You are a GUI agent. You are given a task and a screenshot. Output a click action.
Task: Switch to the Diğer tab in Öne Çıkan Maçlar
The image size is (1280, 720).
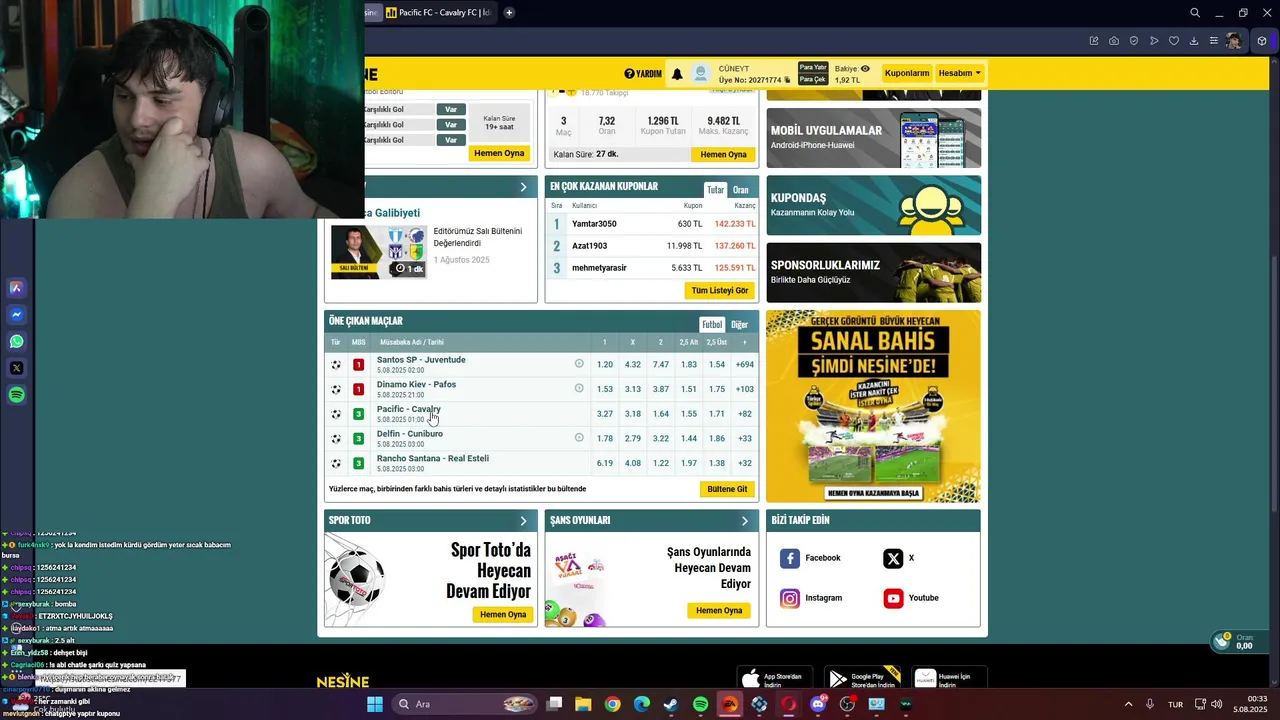tap(739, 324)
